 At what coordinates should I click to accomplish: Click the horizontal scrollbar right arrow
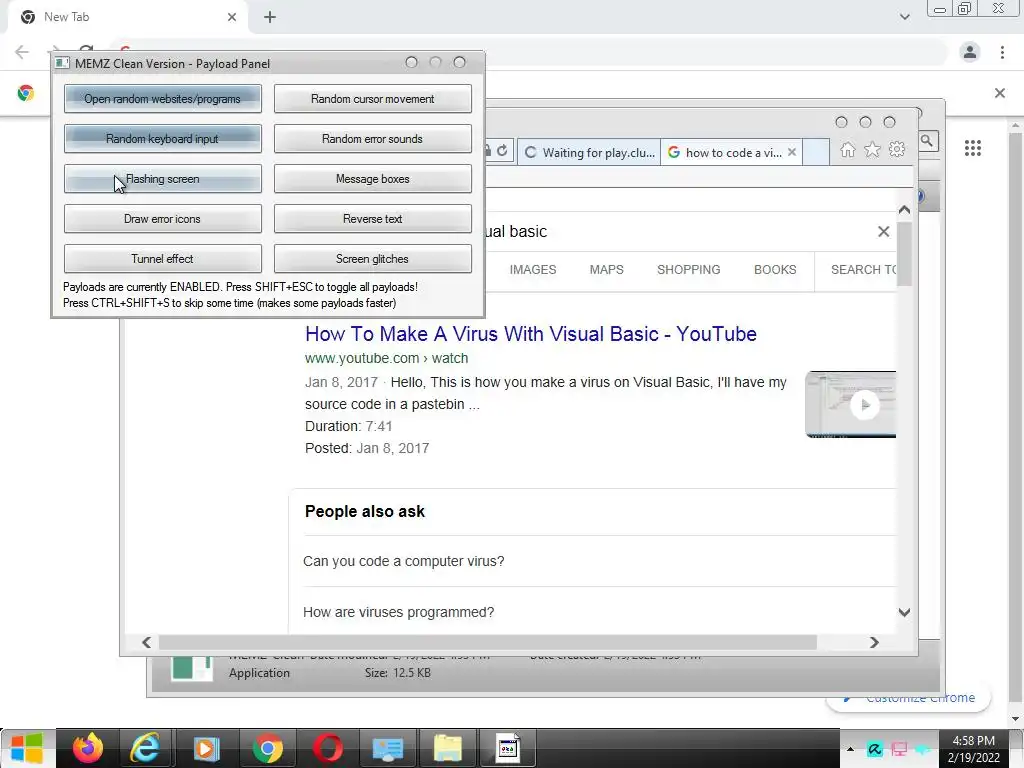click(x=874, y=643)
